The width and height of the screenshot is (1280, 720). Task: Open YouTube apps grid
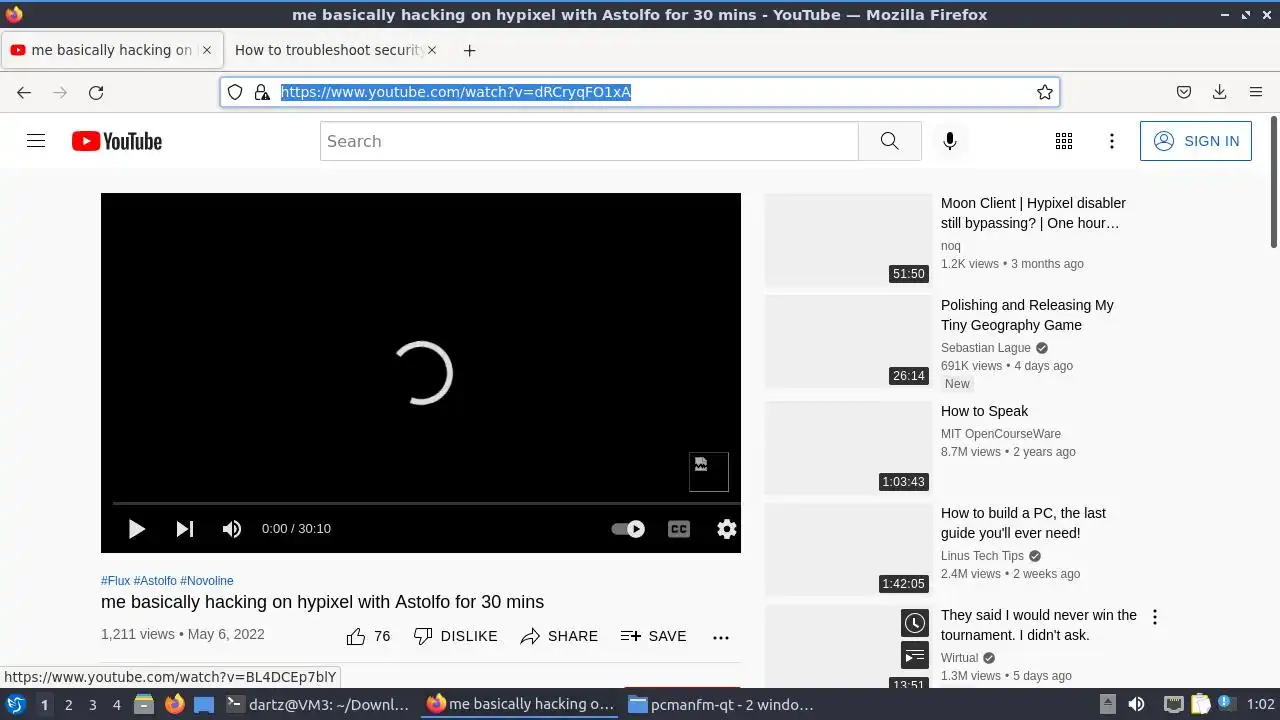point(1064,141)
